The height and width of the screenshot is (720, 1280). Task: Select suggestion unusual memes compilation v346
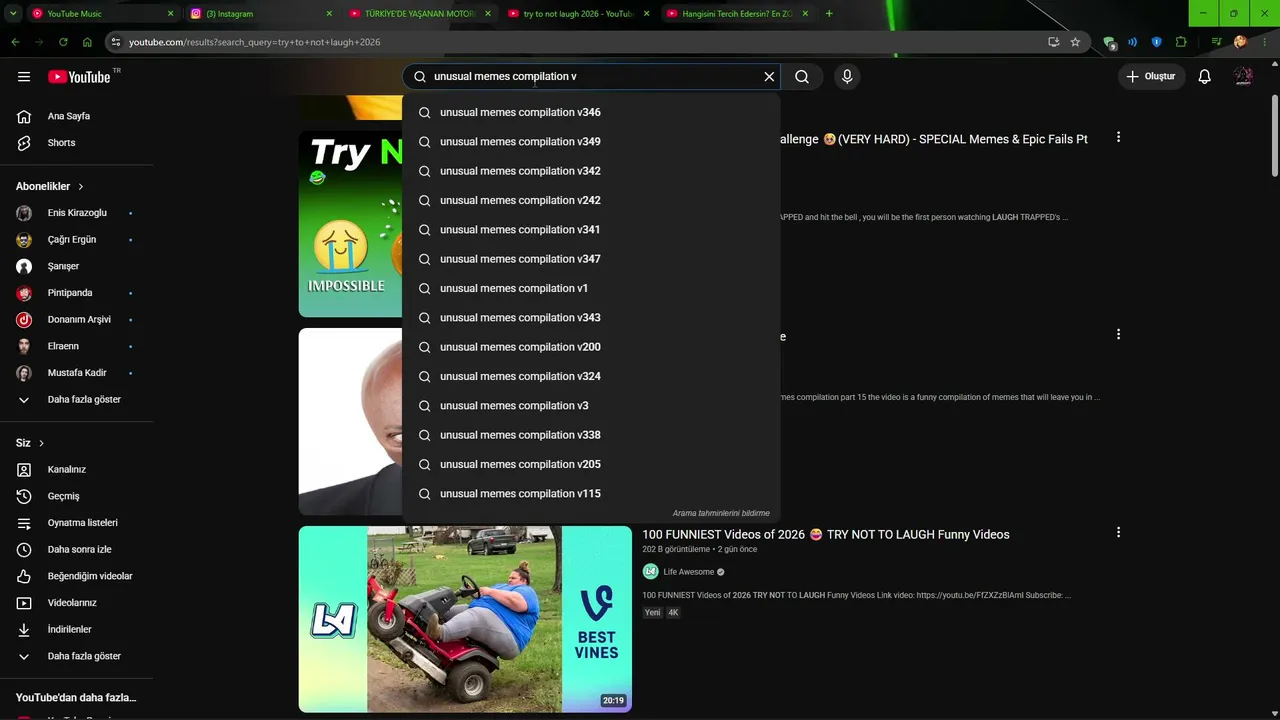[x=591, y=113]
